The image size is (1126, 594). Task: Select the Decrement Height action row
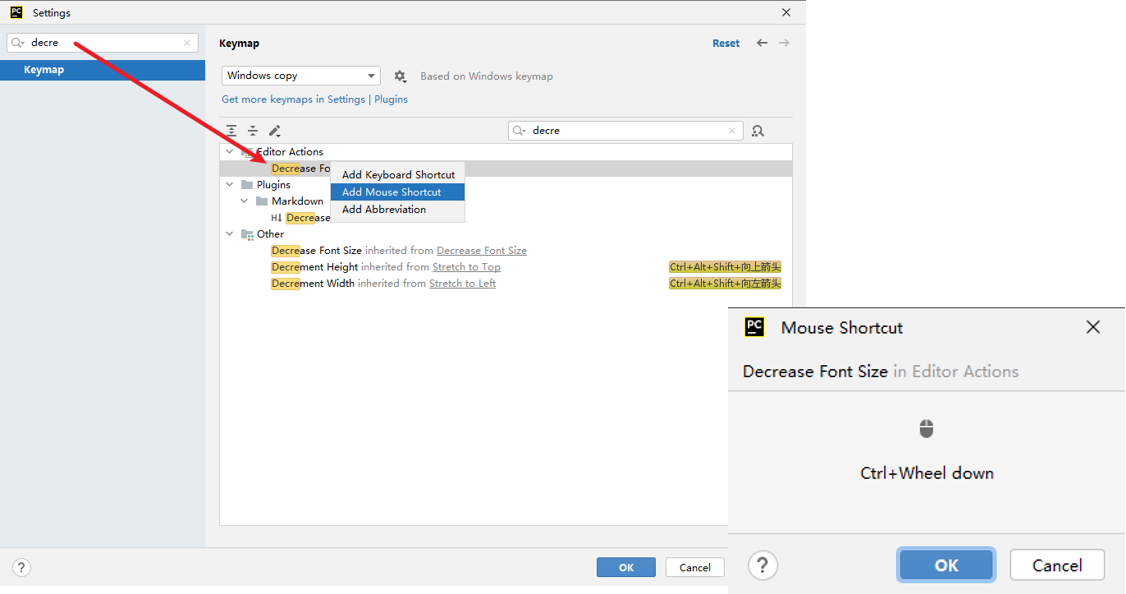(x=314, y=267)
